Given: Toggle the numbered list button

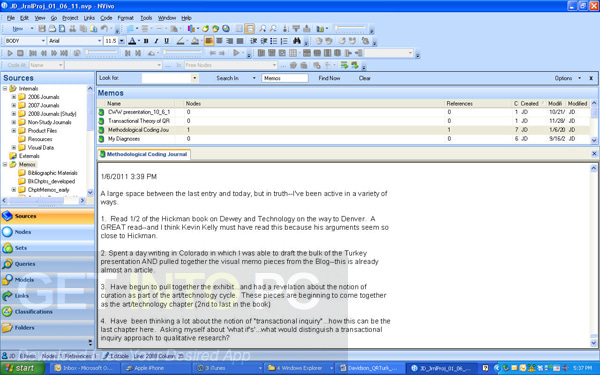Looking at the screenshot, I should pyautogui.click(x=284, y=41).
